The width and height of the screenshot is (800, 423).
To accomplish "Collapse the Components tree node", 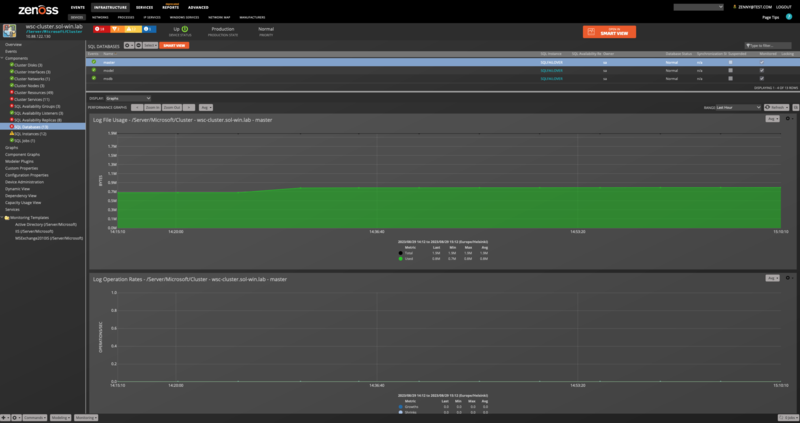I will (2, 58).
